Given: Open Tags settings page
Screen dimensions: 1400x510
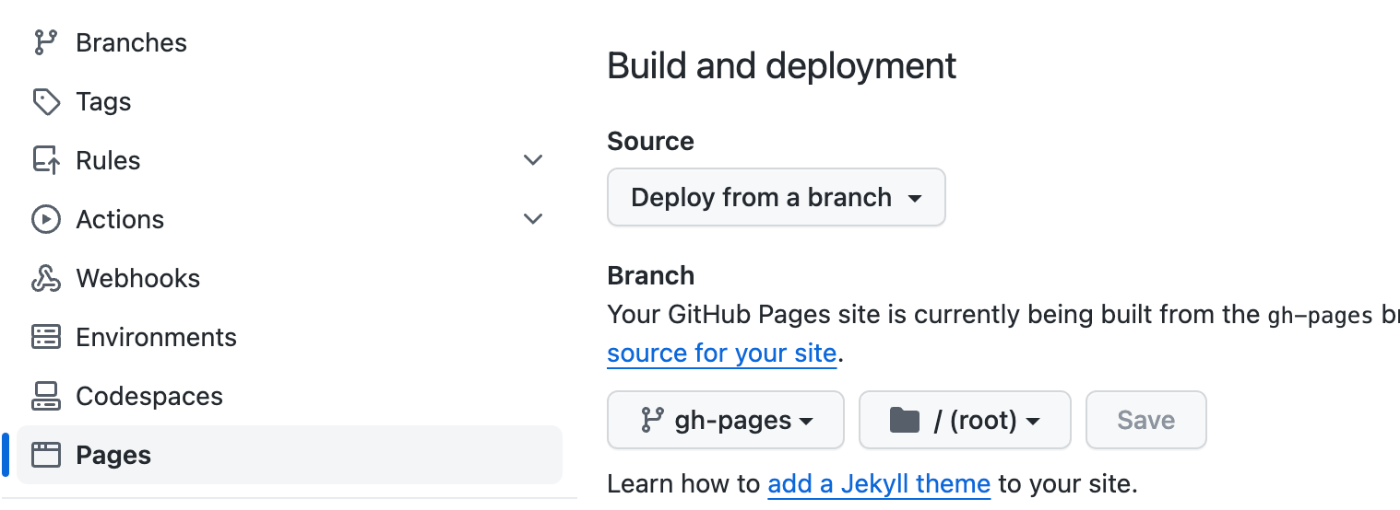Looking at the screenshot, I should pyautogui.click(x=290, y=102).
